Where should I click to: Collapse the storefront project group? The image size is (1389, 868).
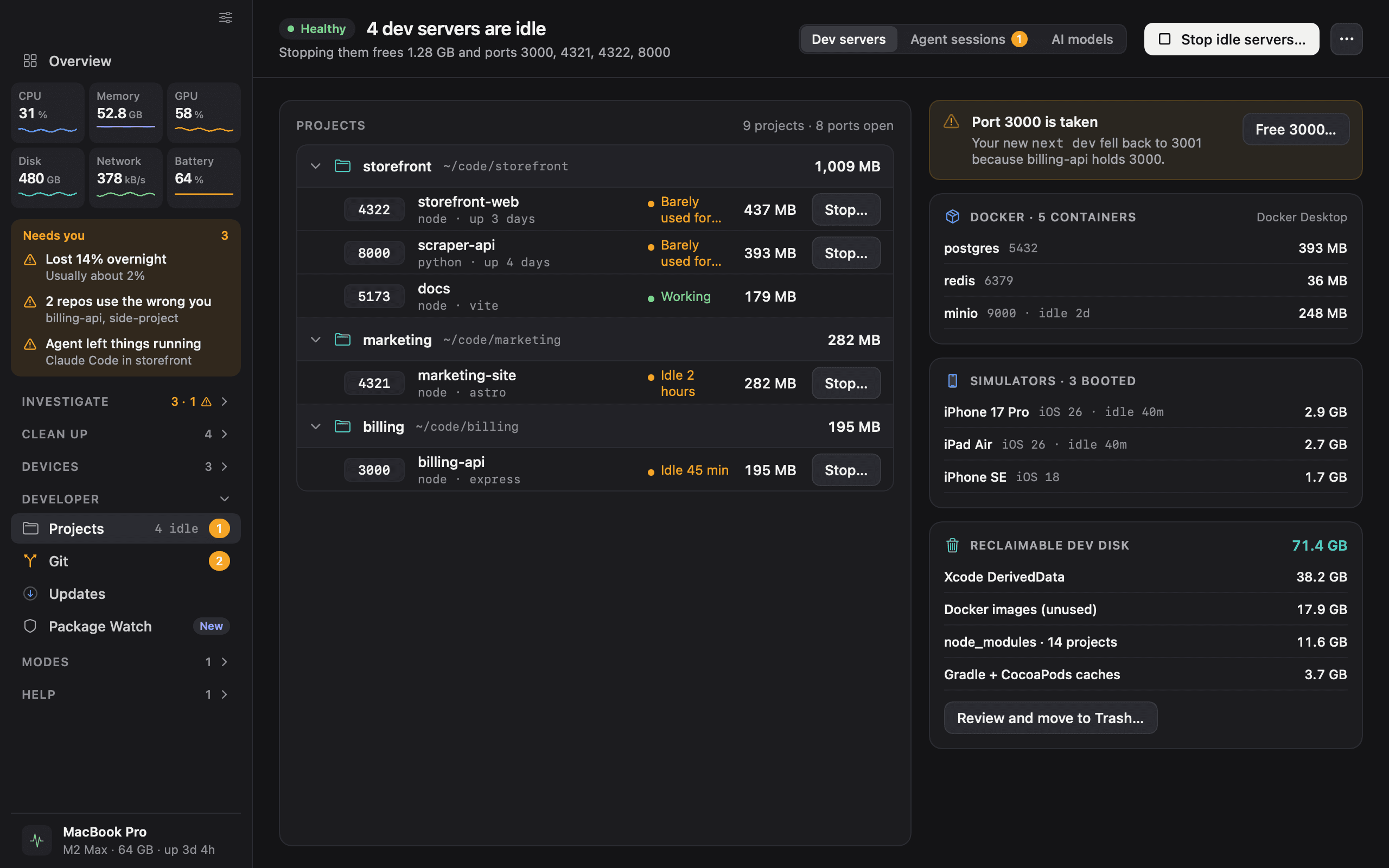point(316,166)
